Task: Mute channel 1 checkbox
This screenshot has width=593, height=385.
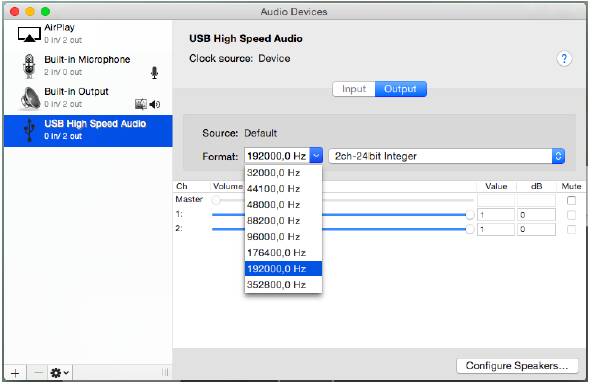Action: (571, 215)
